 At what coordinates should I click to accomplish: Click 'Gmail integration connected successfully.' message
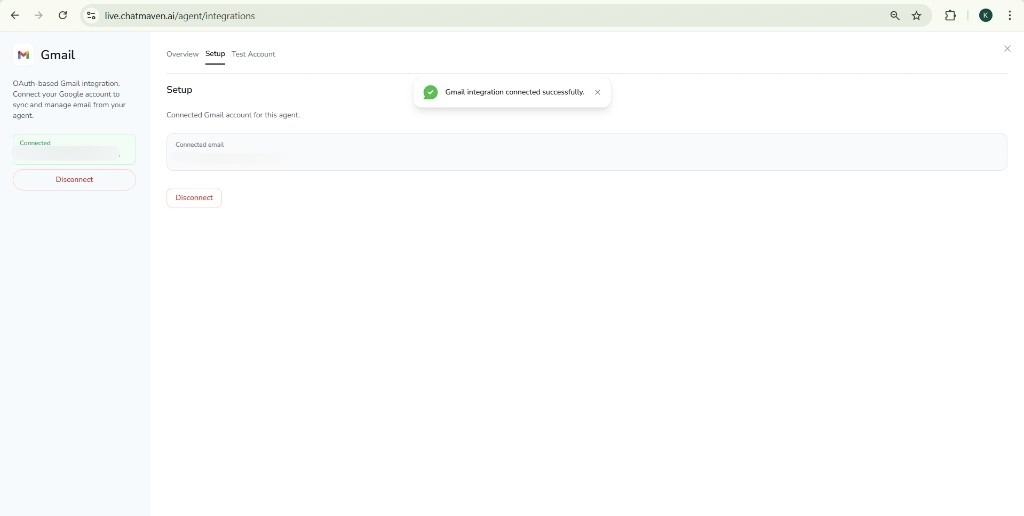pyautogui.click(x=515, y=92)
